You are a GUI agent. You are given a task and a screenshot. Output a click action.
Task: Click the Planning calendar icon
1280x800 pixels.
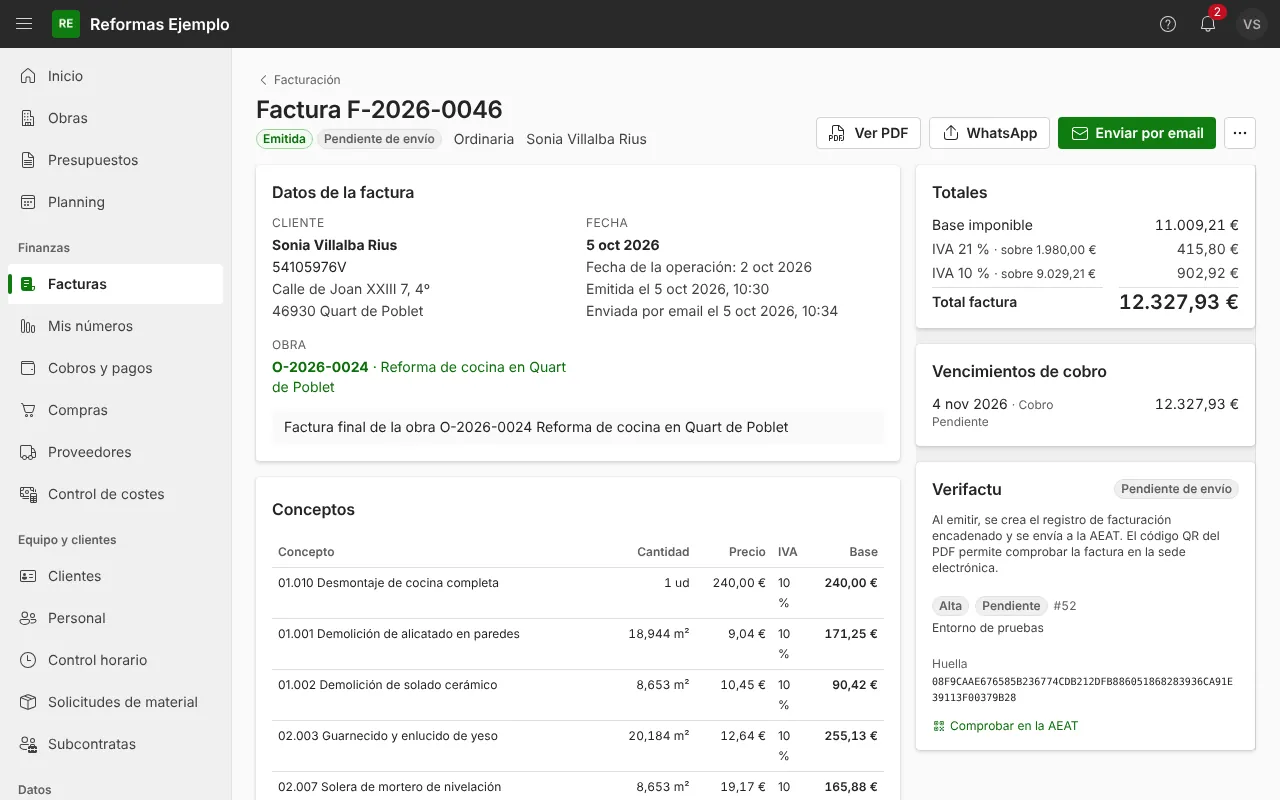point(28,202)
